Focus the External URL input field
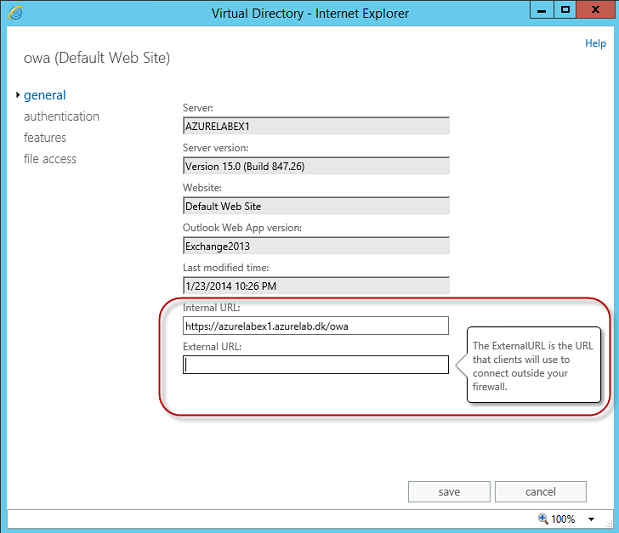 pos(316,364)
